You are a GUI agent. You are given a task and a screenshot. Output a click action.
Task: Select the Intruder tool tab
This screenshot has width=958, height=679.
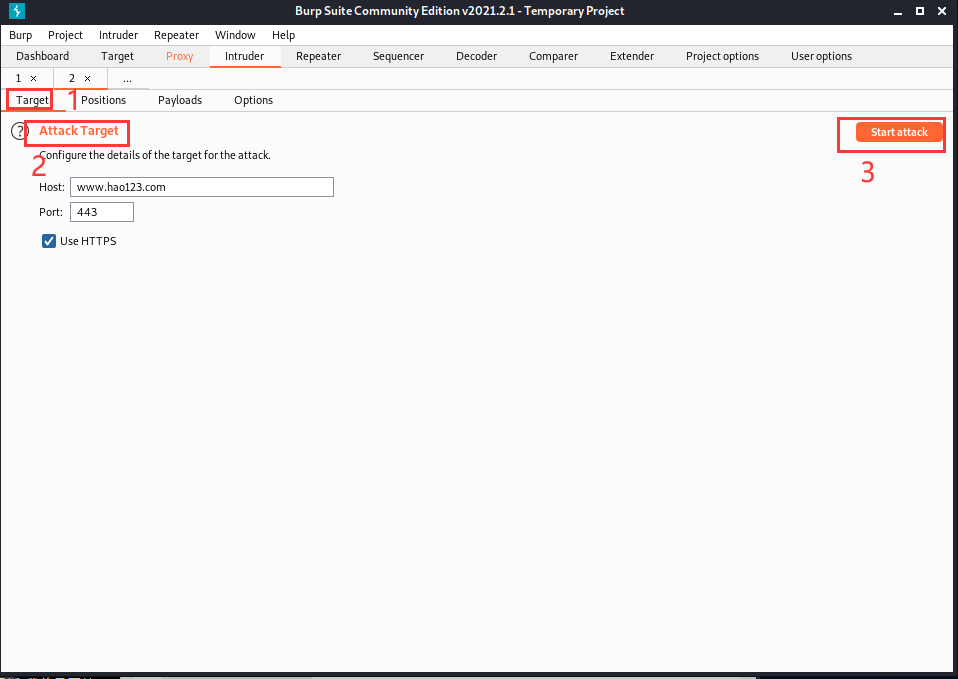point(244,56)
